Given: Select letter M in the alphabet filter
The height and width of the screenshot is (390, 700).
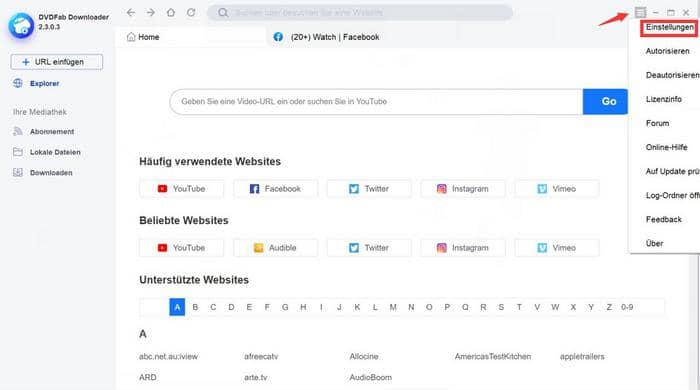Looking at the screenshot, I should (x=393, y=307).
